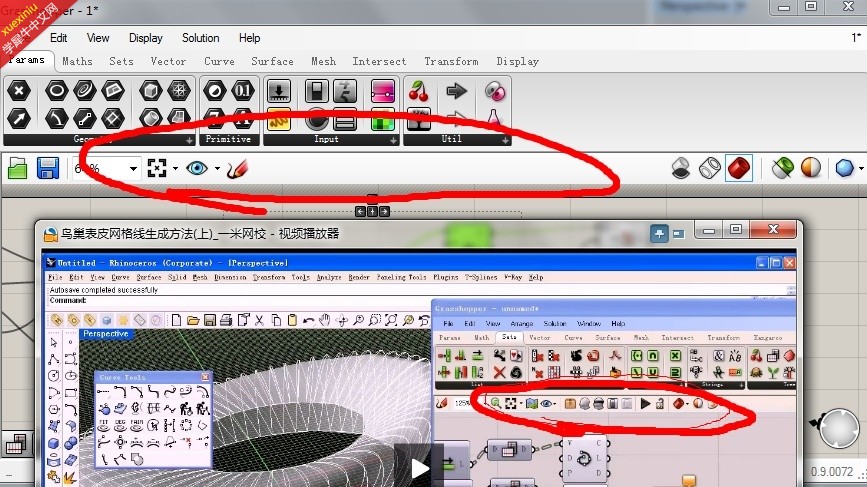The height and width of the screenshot is (487, 867).
Task: Click the Rhino Command input line
Action: click(420, 300)
